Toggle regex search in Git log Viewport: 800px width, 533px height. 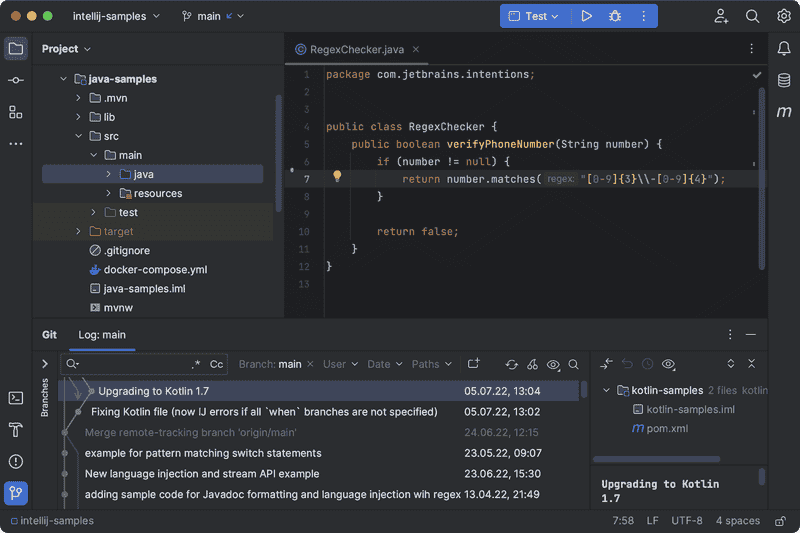(196, 364)
